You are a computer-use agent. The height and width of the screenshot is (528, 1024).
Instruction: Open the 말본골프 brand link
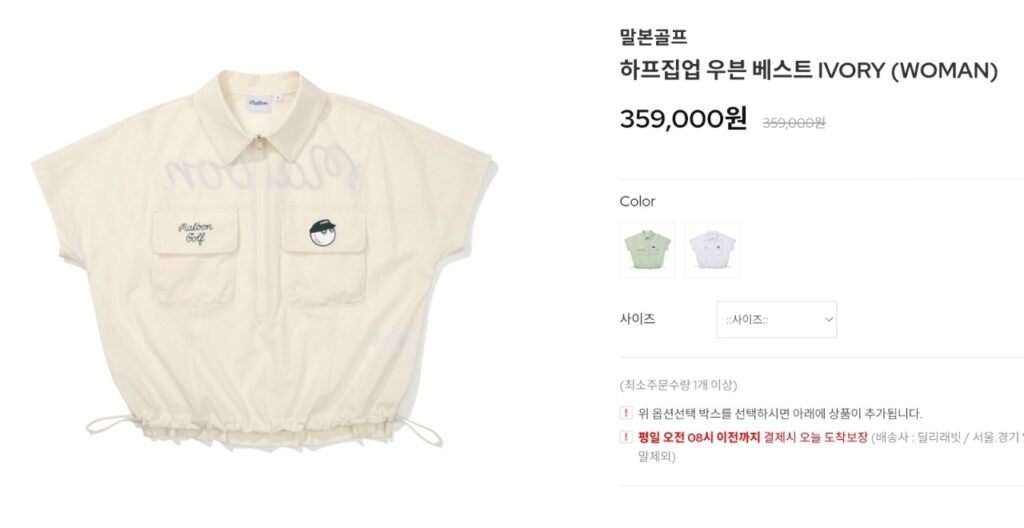[x=653, y=37]
